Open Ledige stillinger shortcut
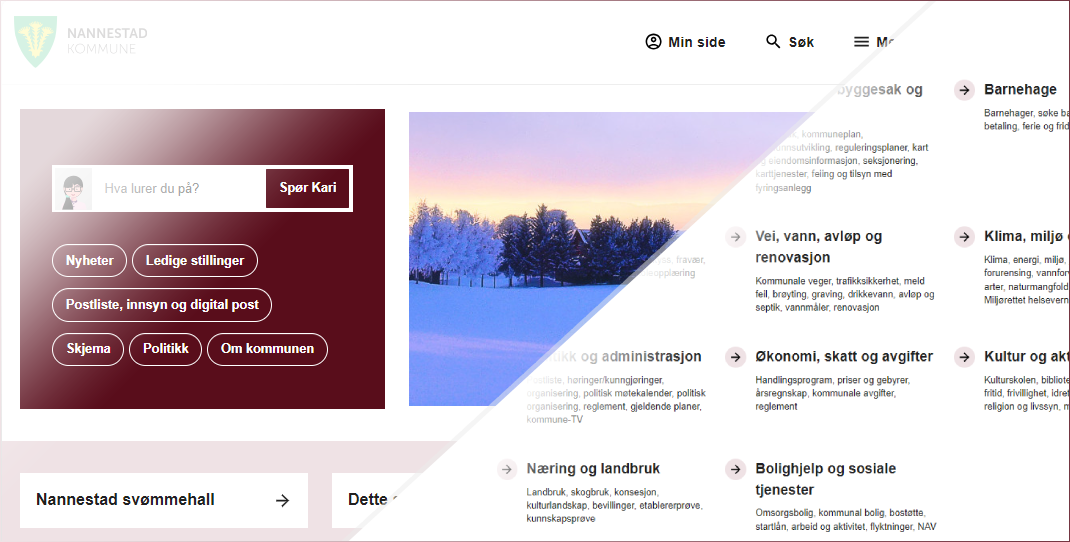The height and width of the screenshot is (542, 1070). tap(194, 261)
